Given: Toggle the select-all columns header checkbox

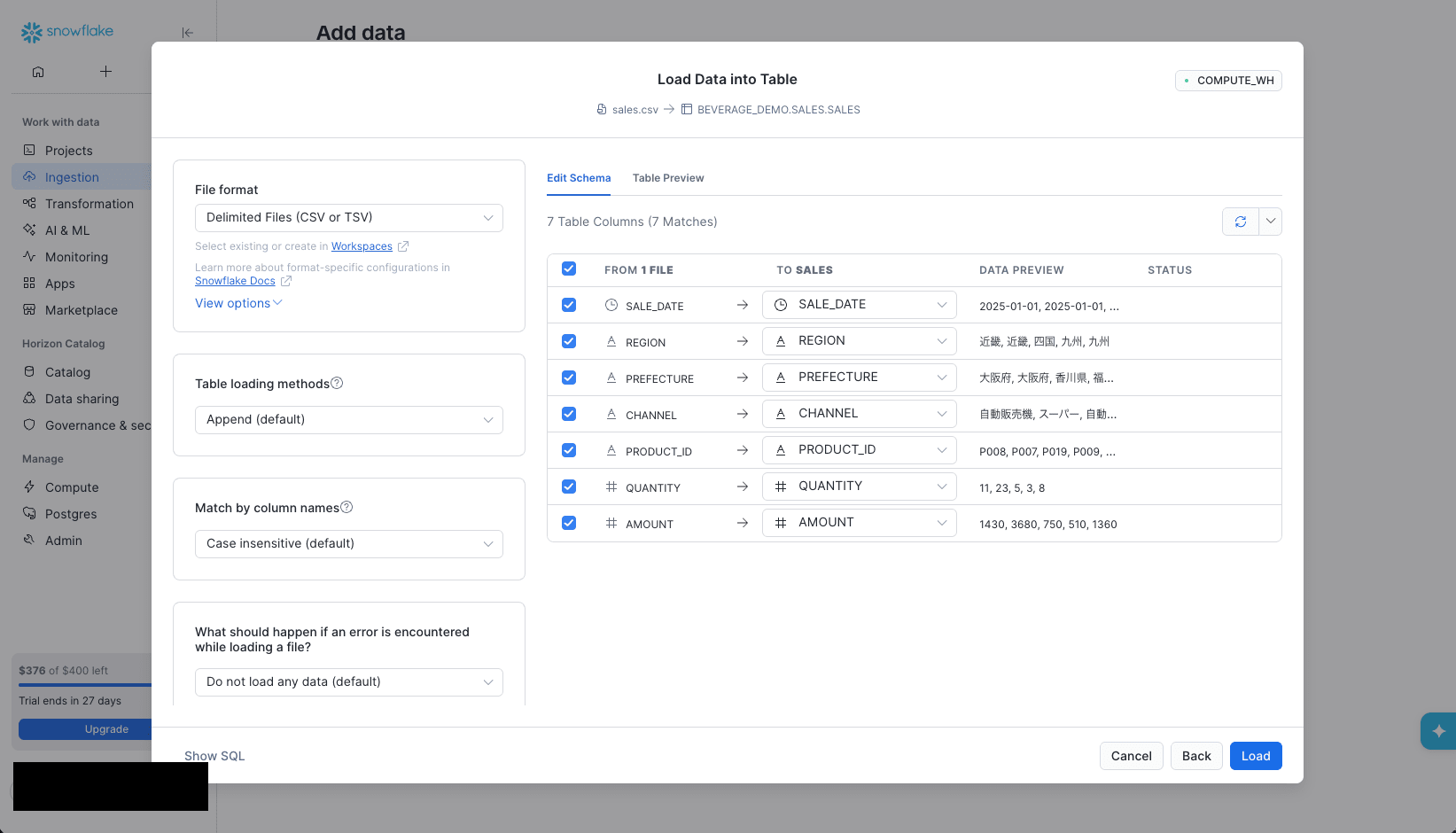Looking at the screenshot, I should [569, 269].
